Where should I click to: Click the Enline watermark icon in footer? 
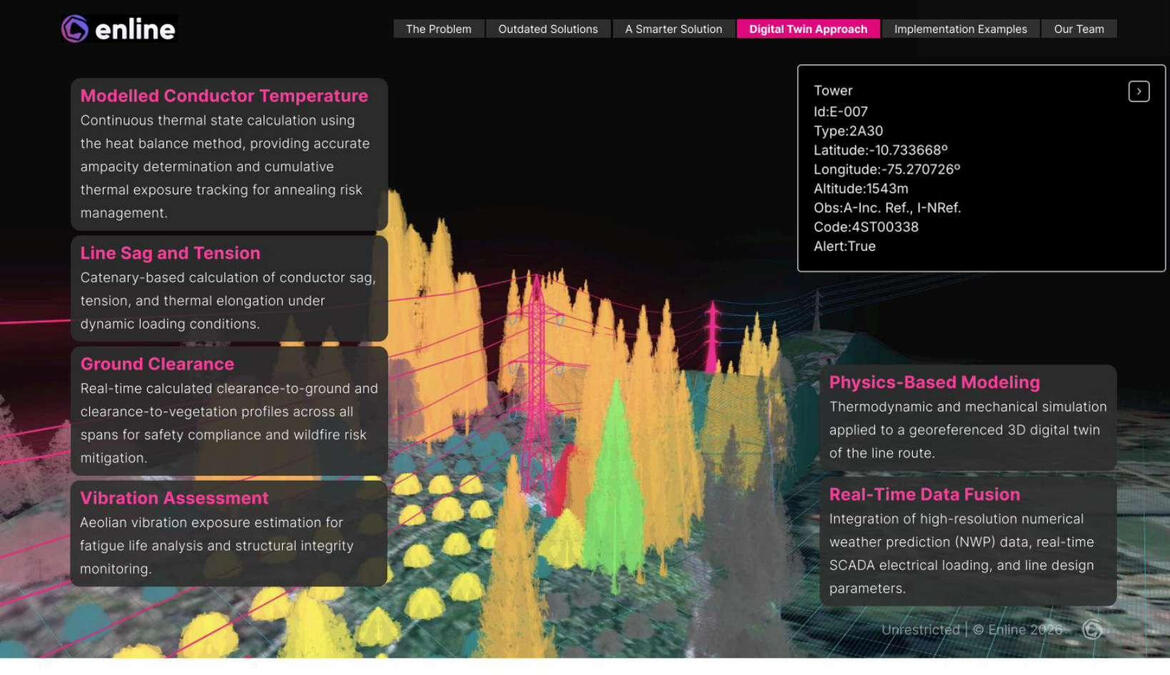pos(1092,630)
